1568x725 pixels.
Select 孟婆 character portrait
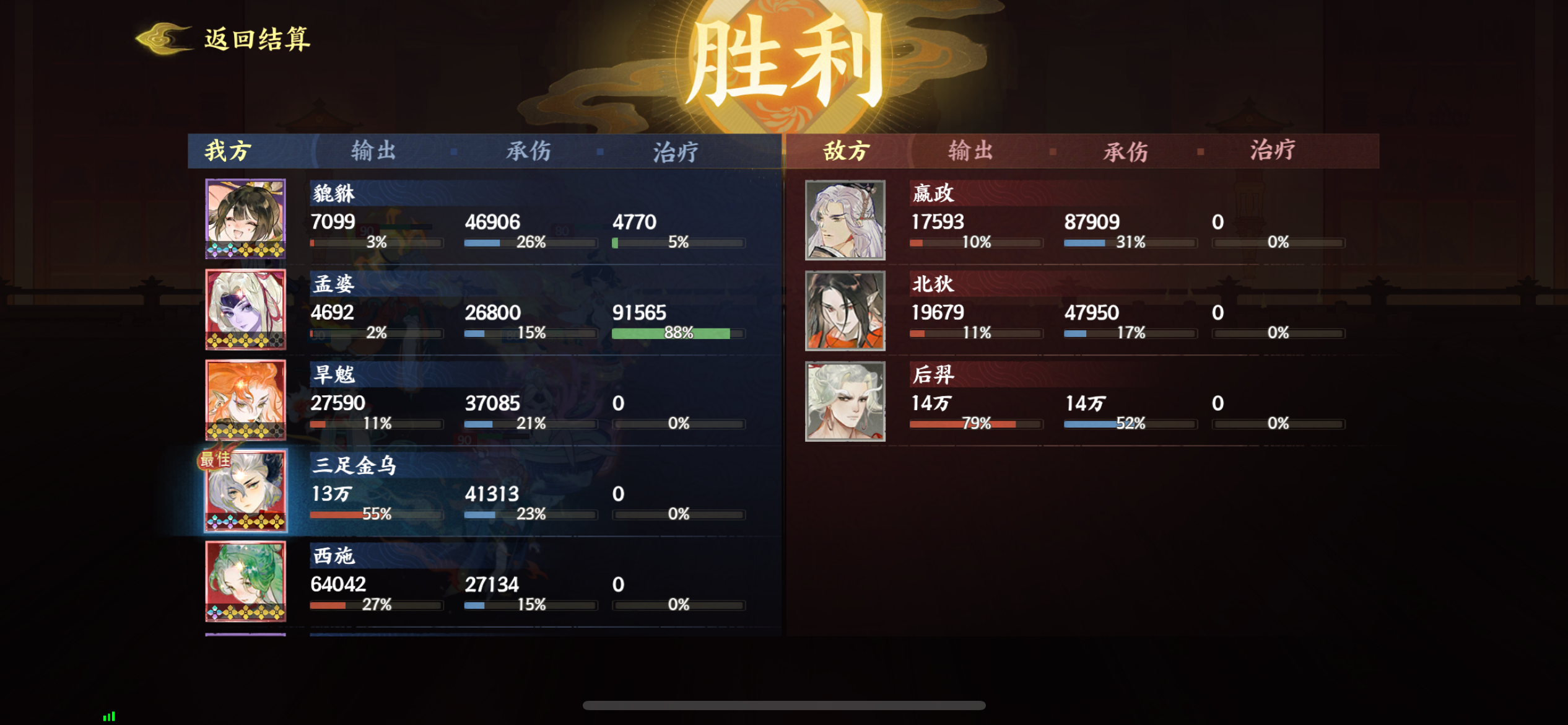click(x=245, y=309)
